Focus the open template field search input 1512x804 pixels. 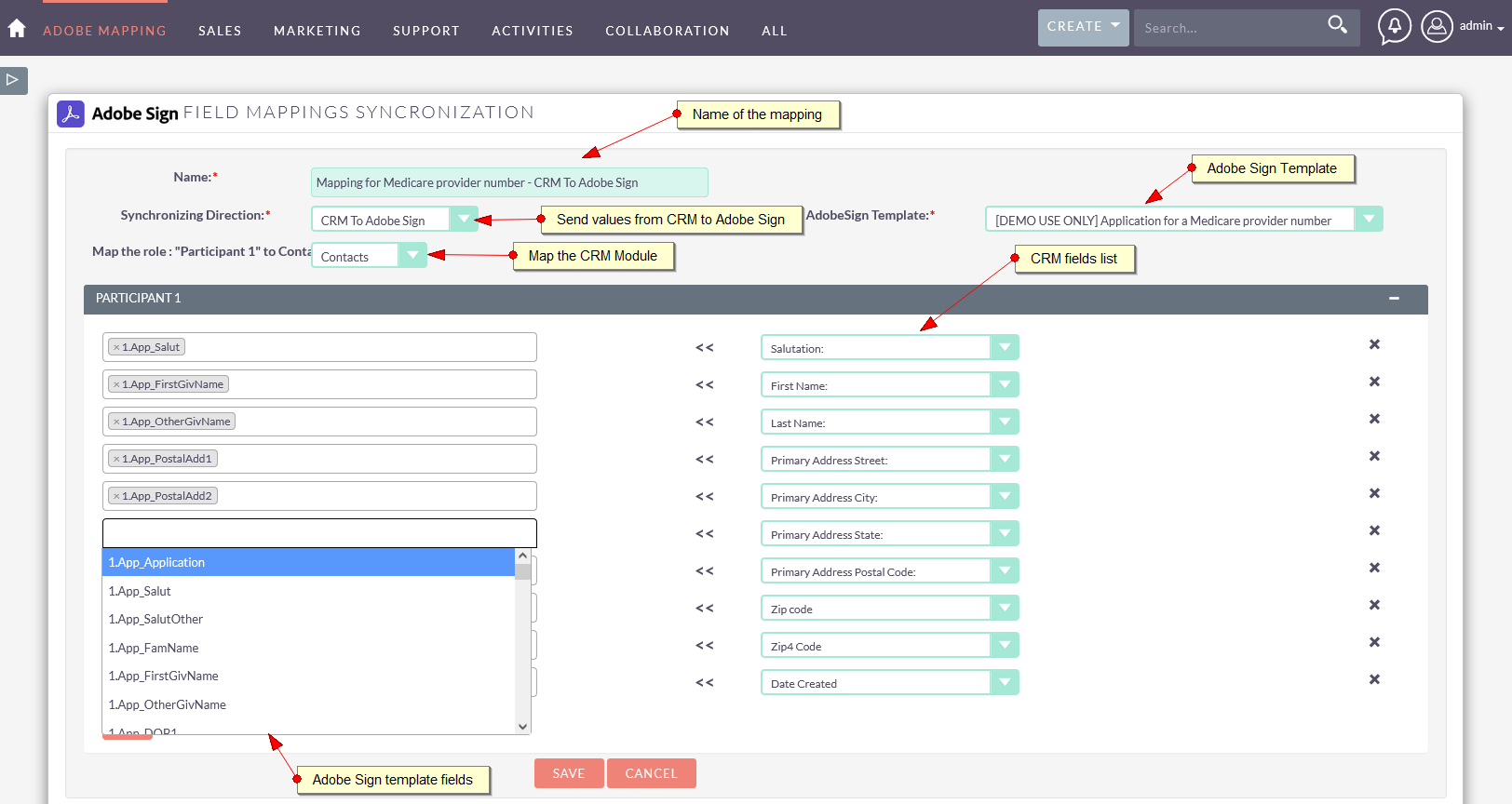pyautogui.click(x=319, y=533)
